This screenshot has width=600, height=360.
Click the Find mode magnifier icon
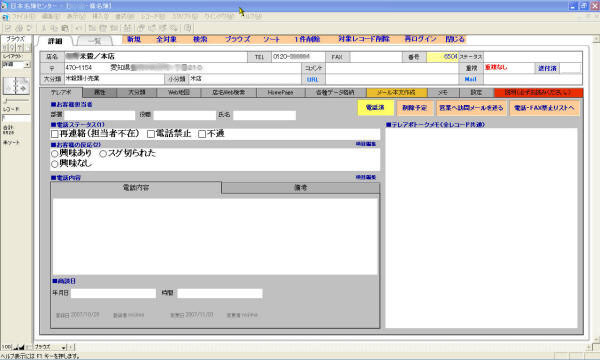[12, 47]
